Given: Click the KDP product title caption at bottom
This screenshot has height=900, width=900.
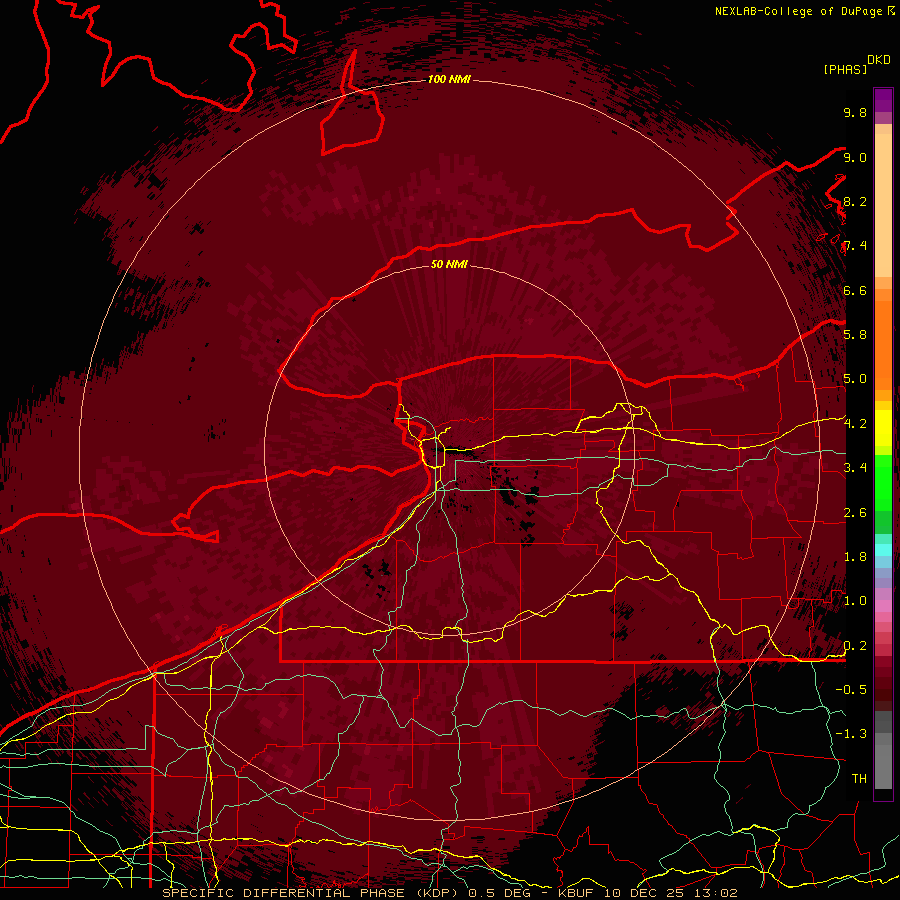Looking at the screenshot, I should pos(449,893).
